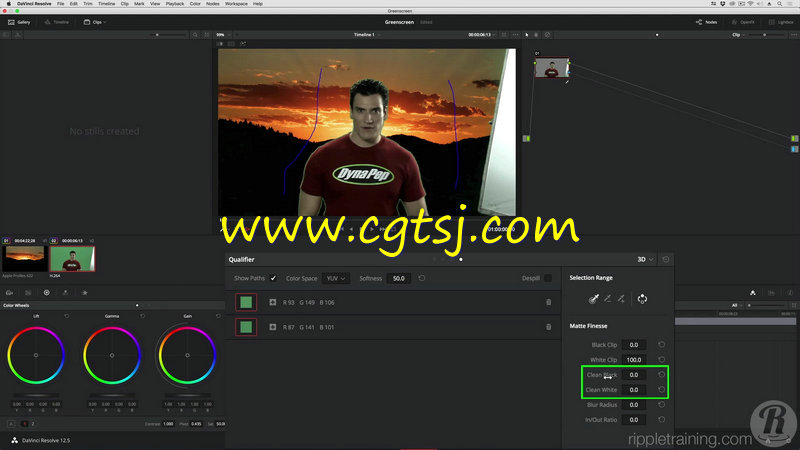This screenshot has height=450, width=800.
Task: Open the viewer timecode dropdown
Action: tap(482, 35)
